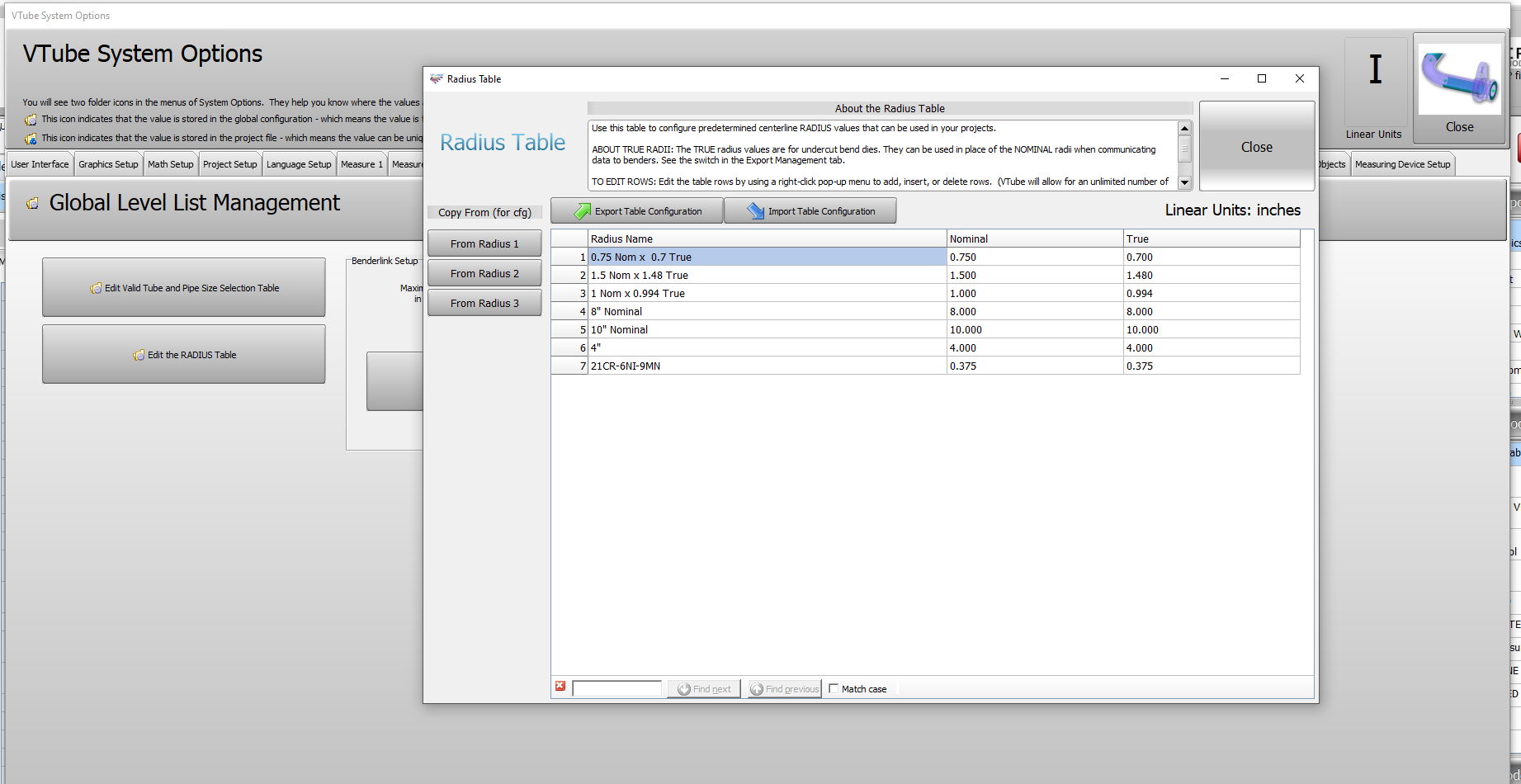The height and width of the screenshot is (784, 1521).
Task: Click the From Radius 3 button
Action: tap(484, 303)
